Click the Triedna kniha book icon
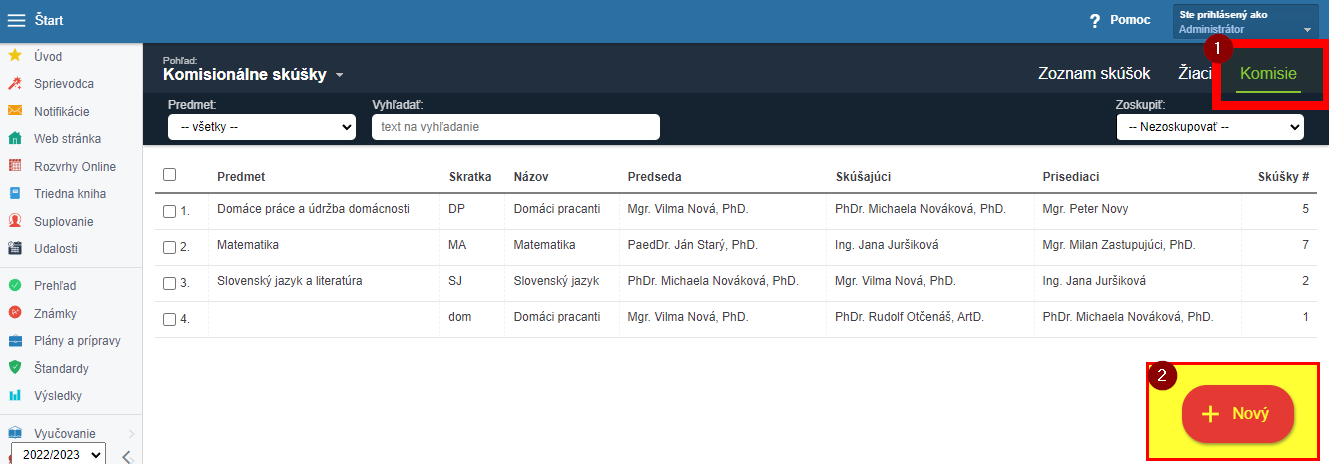Screen dimensions: 1329x464 [x=15, y=194]
